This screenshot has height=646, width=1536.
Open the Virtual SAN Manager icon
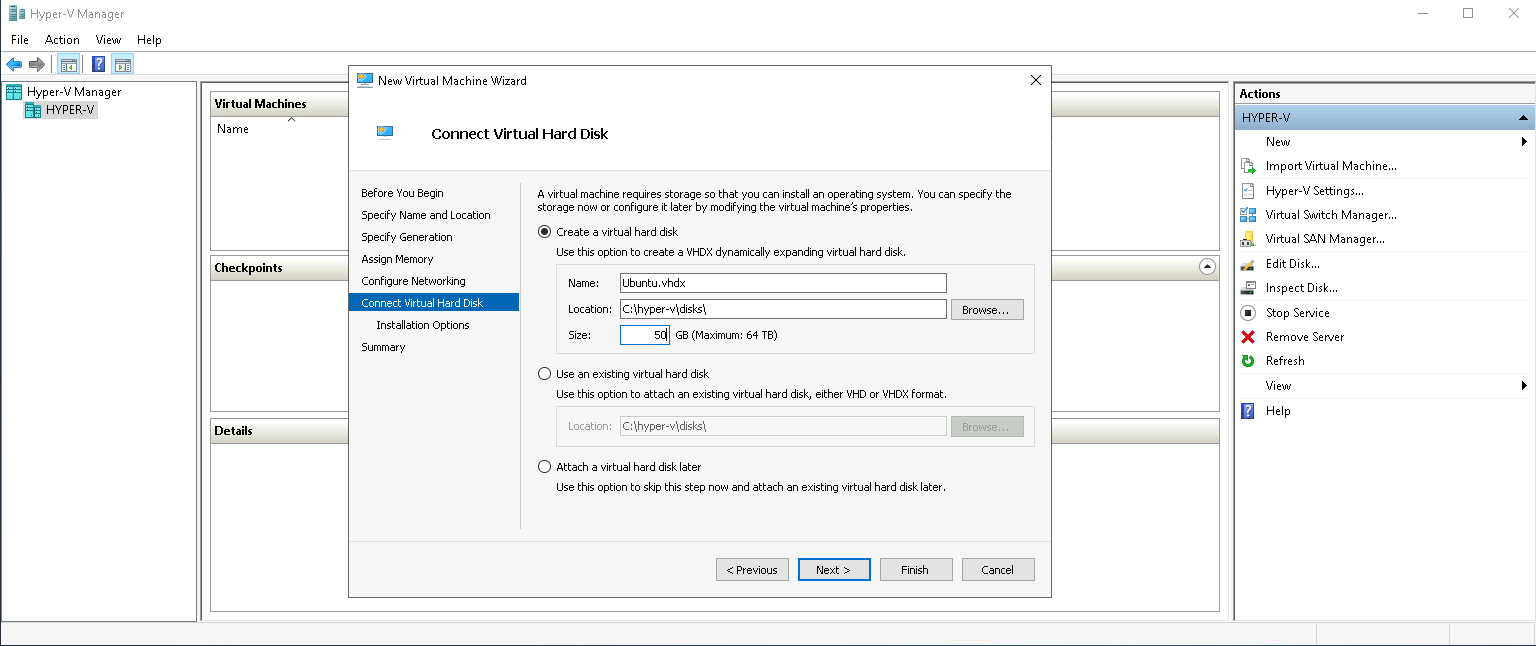tap(1247, 239)
